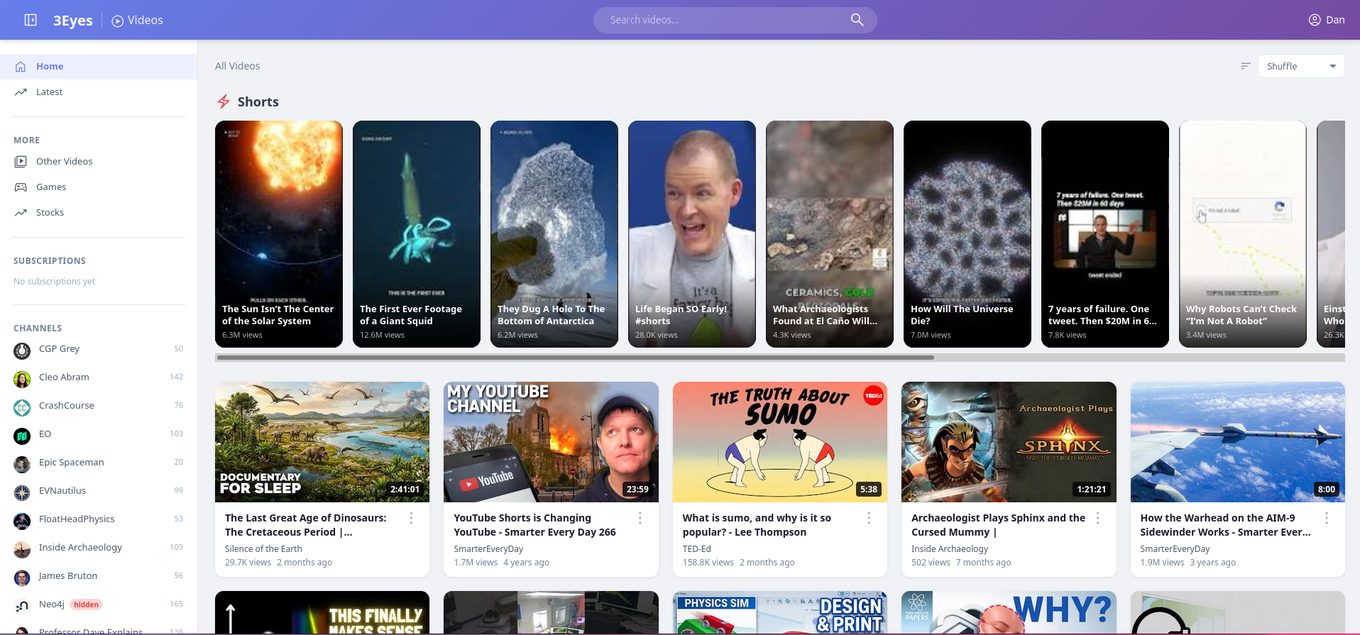
Task: Click the Neo4j channel avatar
Action: [22, 606]
